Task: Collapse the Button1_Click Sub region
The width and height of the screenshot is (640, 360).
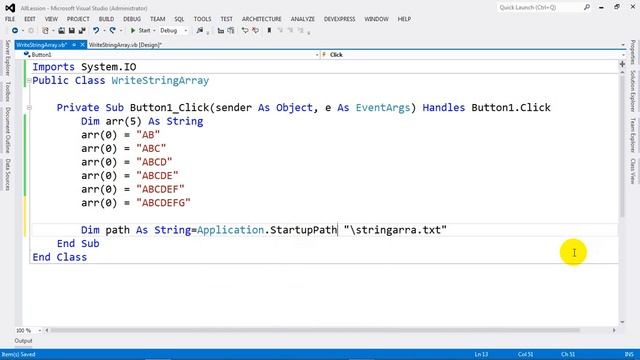Action: pyautogui.click(x=29, y=108)
